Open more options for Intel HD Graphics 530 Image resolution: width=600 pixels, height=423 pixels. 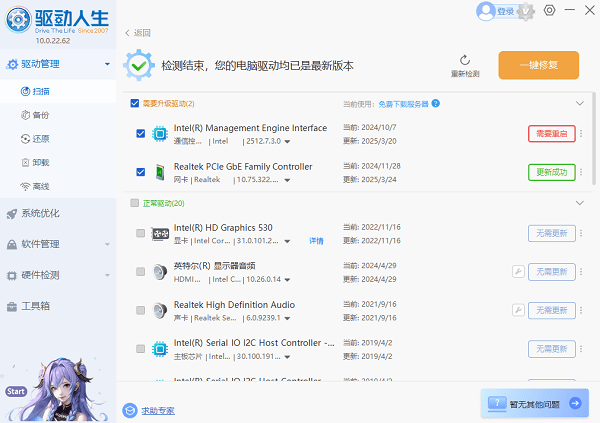point(581,233)
